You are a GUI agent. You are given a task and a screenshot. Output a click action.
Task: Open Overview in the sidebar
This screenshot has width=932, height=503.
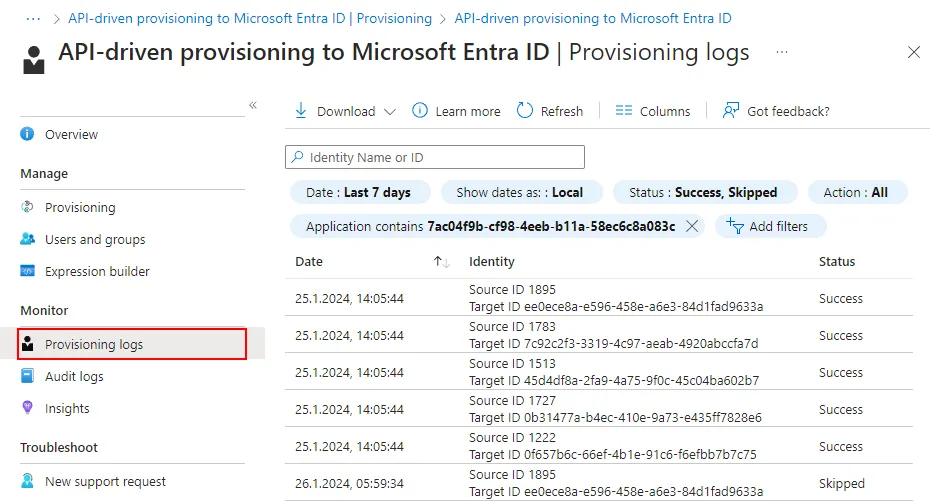point(71,135)
